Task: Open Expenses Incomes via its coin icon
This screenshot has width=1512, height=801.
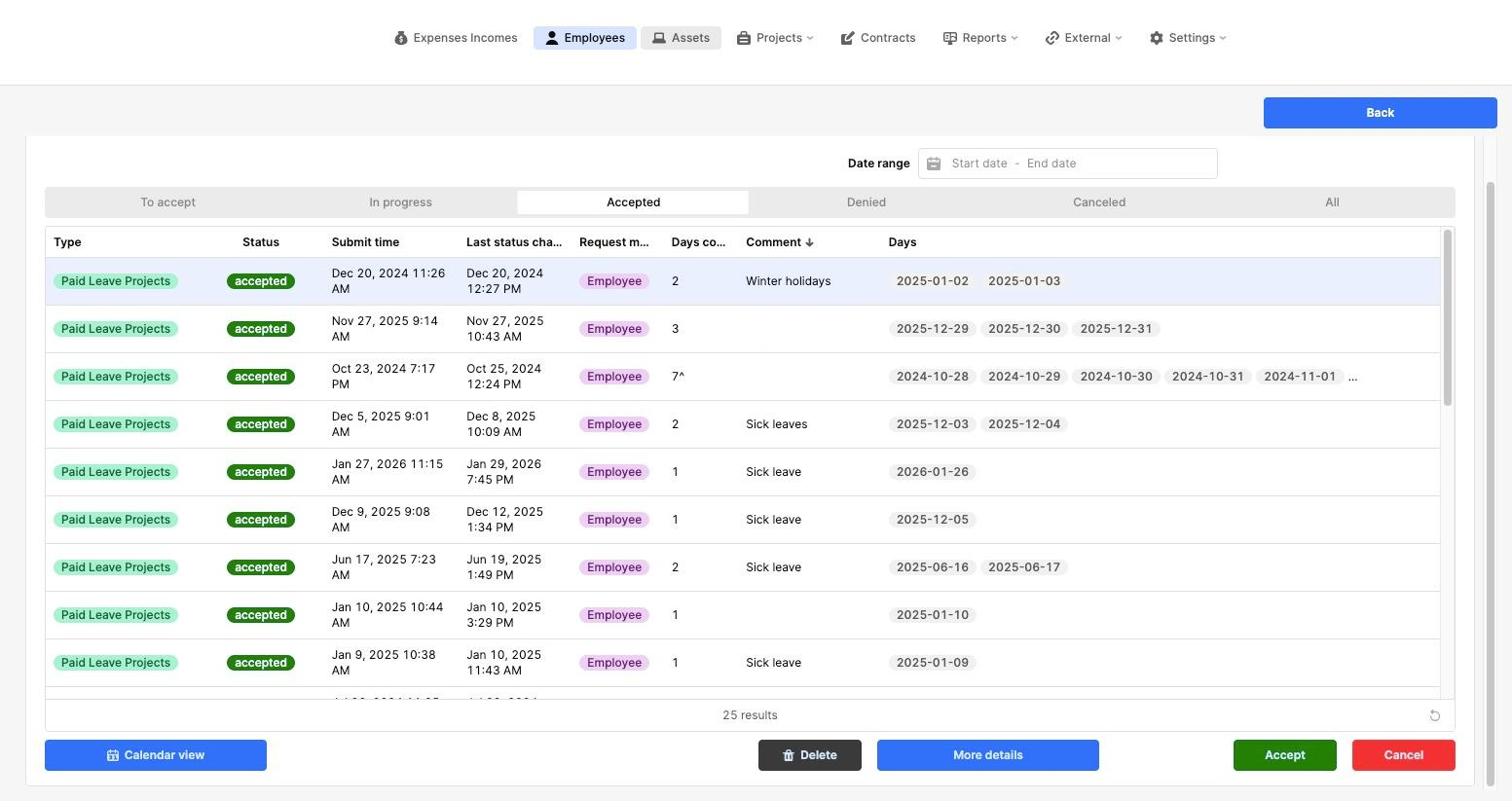Action: point(400,38)
